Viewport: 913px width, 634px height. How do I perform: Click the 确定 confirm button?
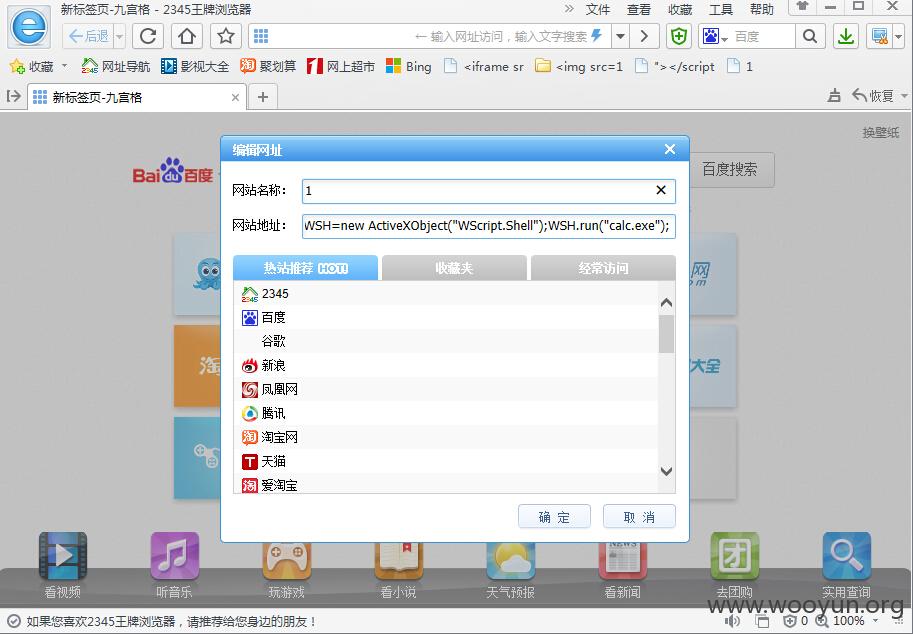pos(554,516)
